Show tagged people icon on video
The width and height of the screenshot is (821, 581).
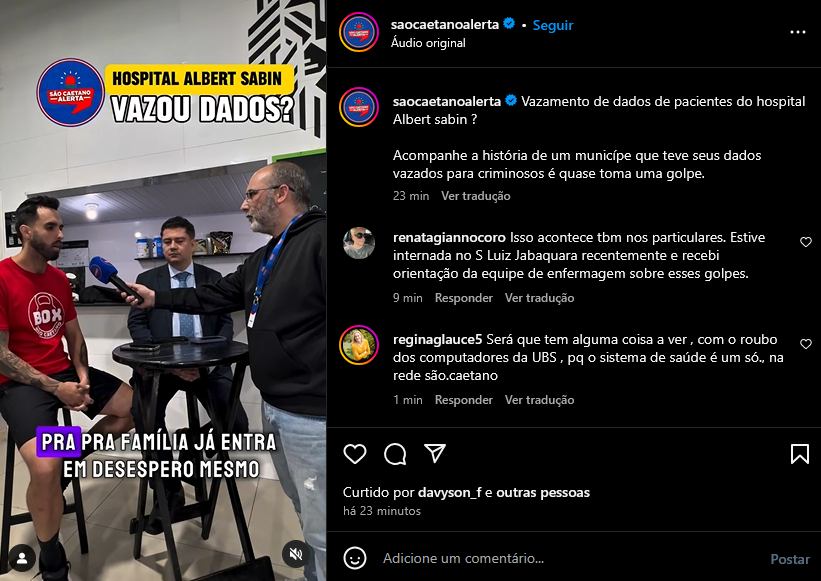point(22,558)
